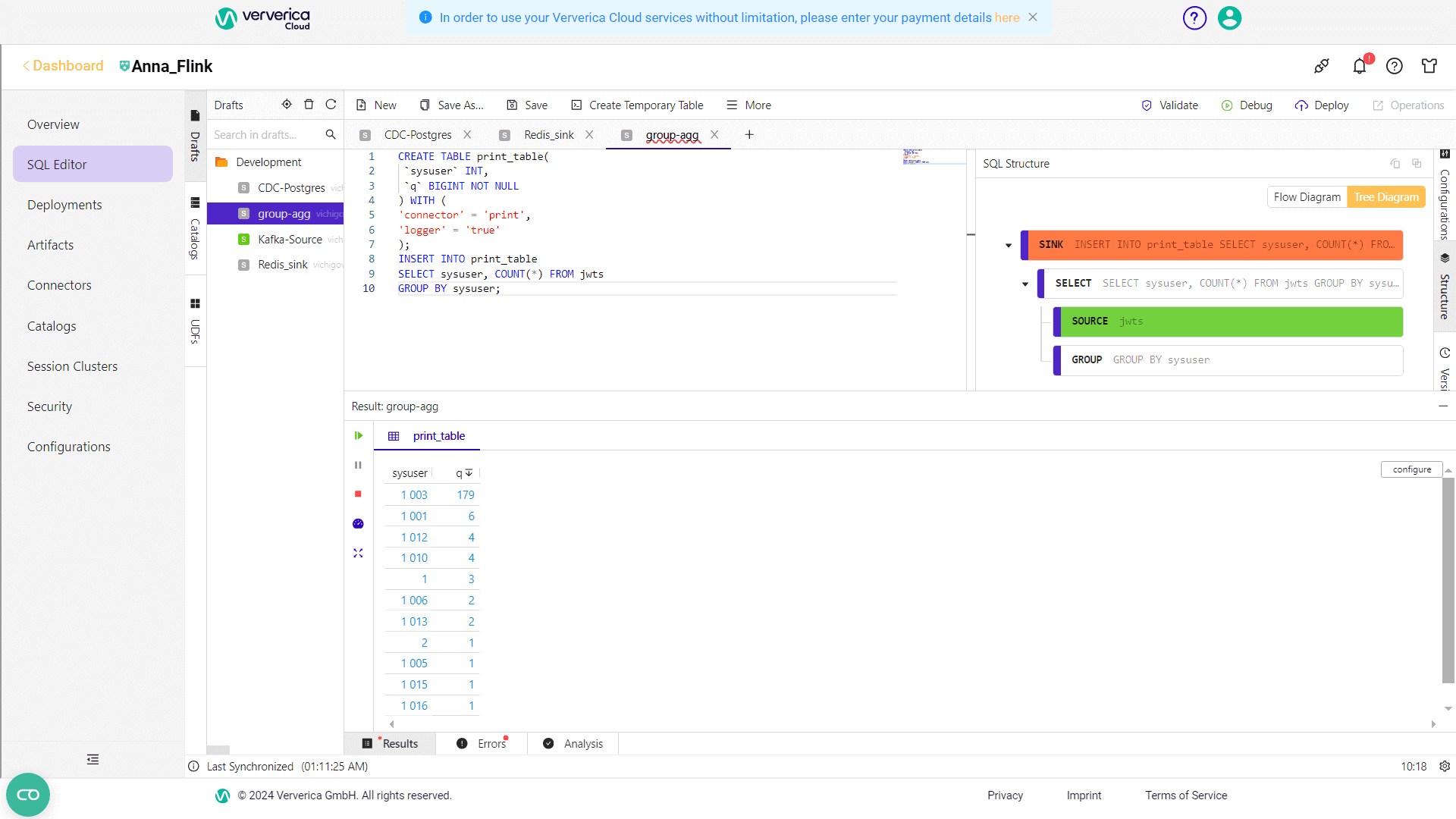Click Debug button
This screenshot has width=1456, height=819.
tap(1247, 105)
